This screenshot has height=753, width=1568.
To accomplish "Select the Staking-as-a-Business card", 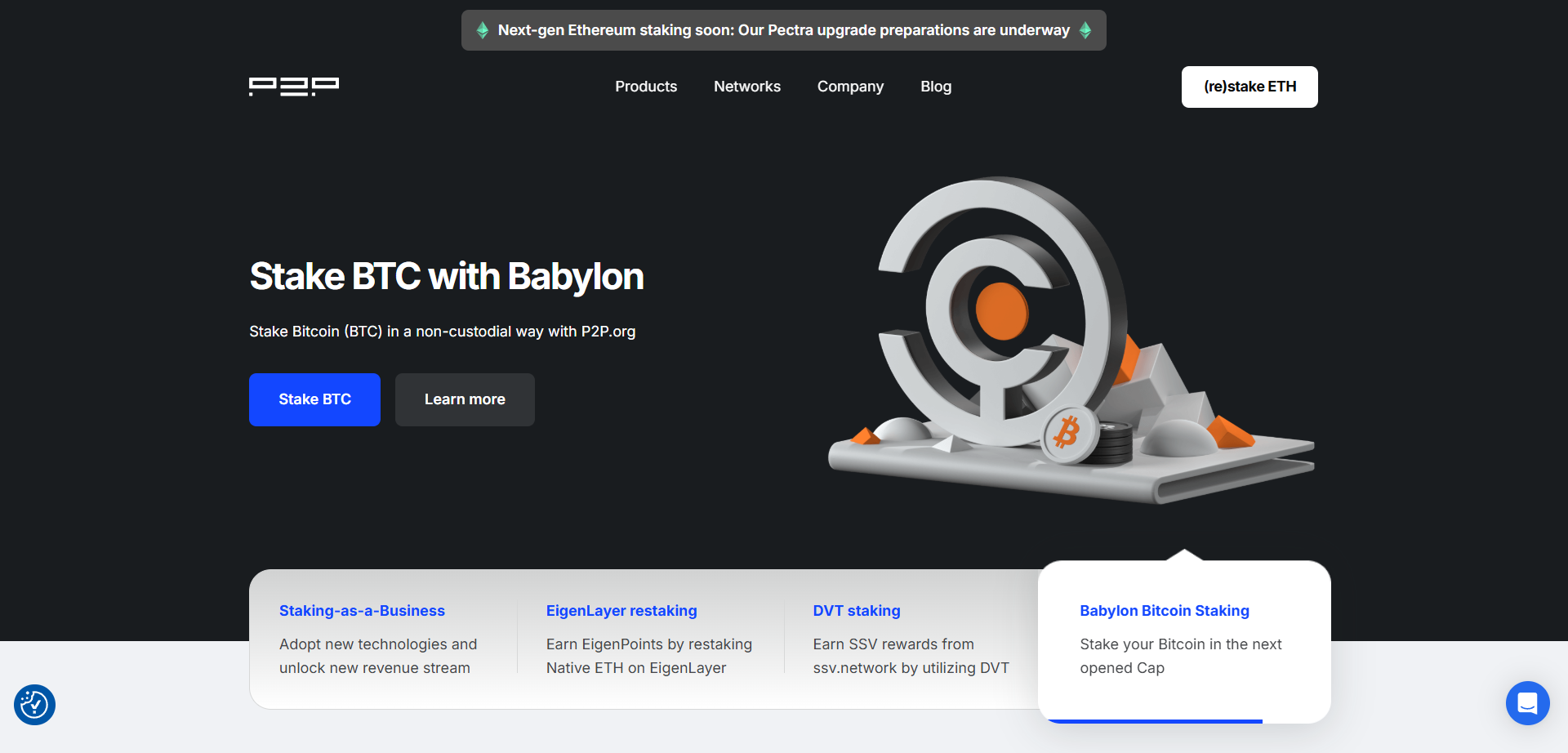I will [x=384, y=639].
